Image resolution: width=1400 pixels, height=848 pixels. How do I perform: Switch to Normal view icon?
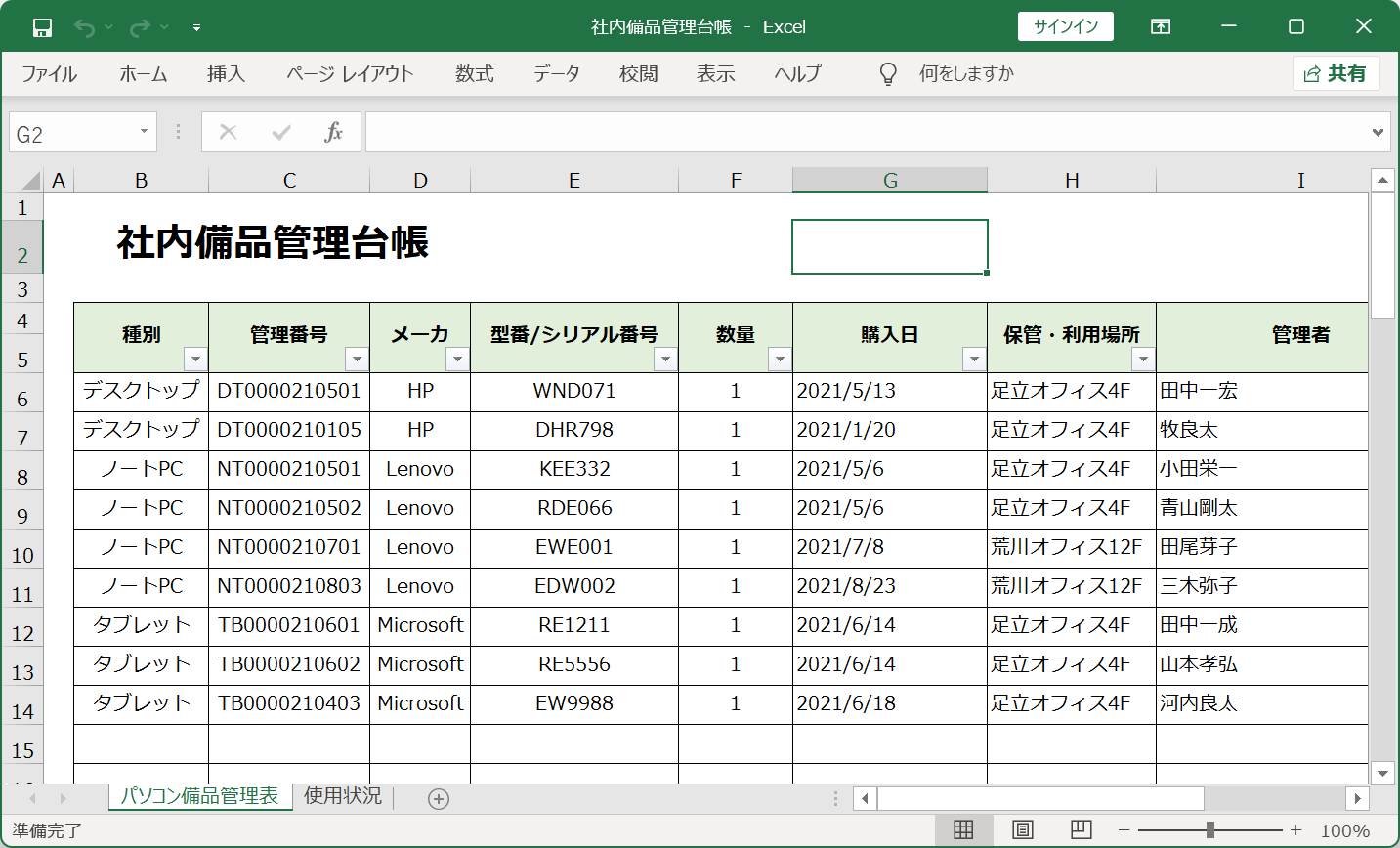pos(963,830)
